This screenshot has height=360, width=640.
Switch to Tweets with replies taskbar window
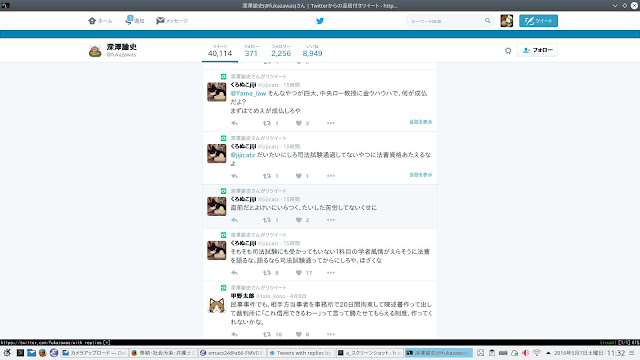301,353
